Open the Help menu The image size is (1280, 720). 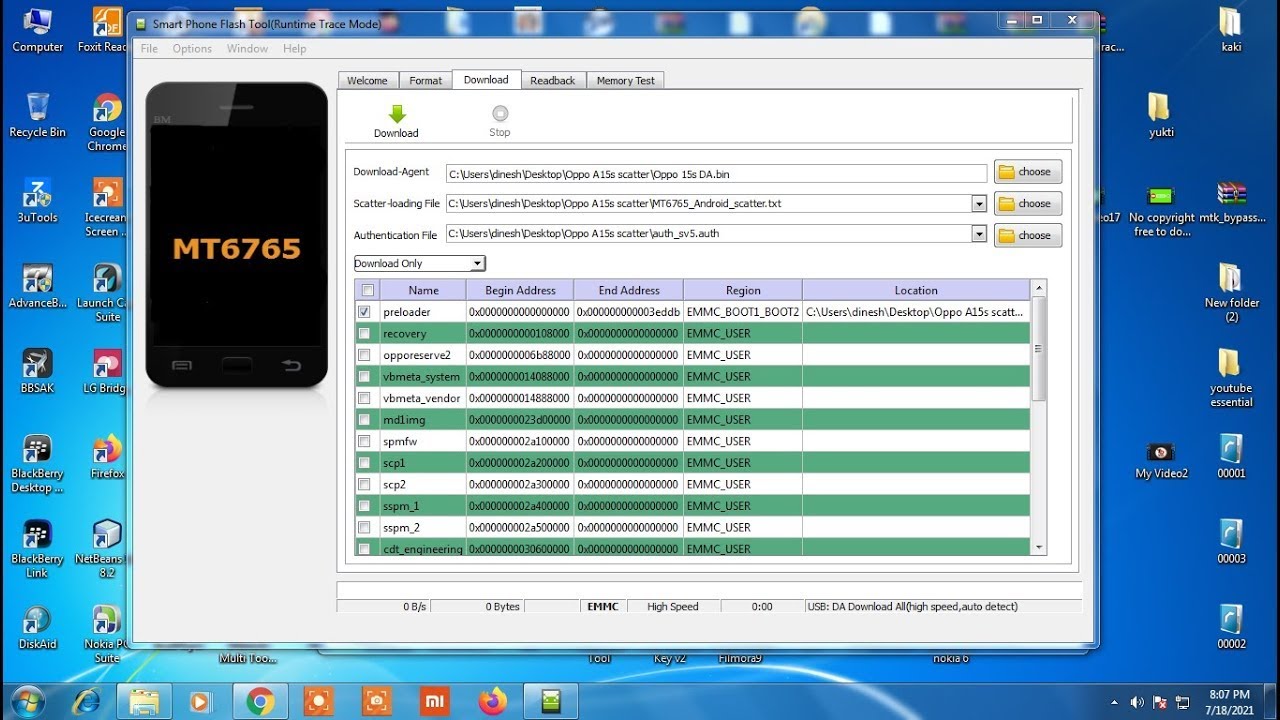point(294,48)
